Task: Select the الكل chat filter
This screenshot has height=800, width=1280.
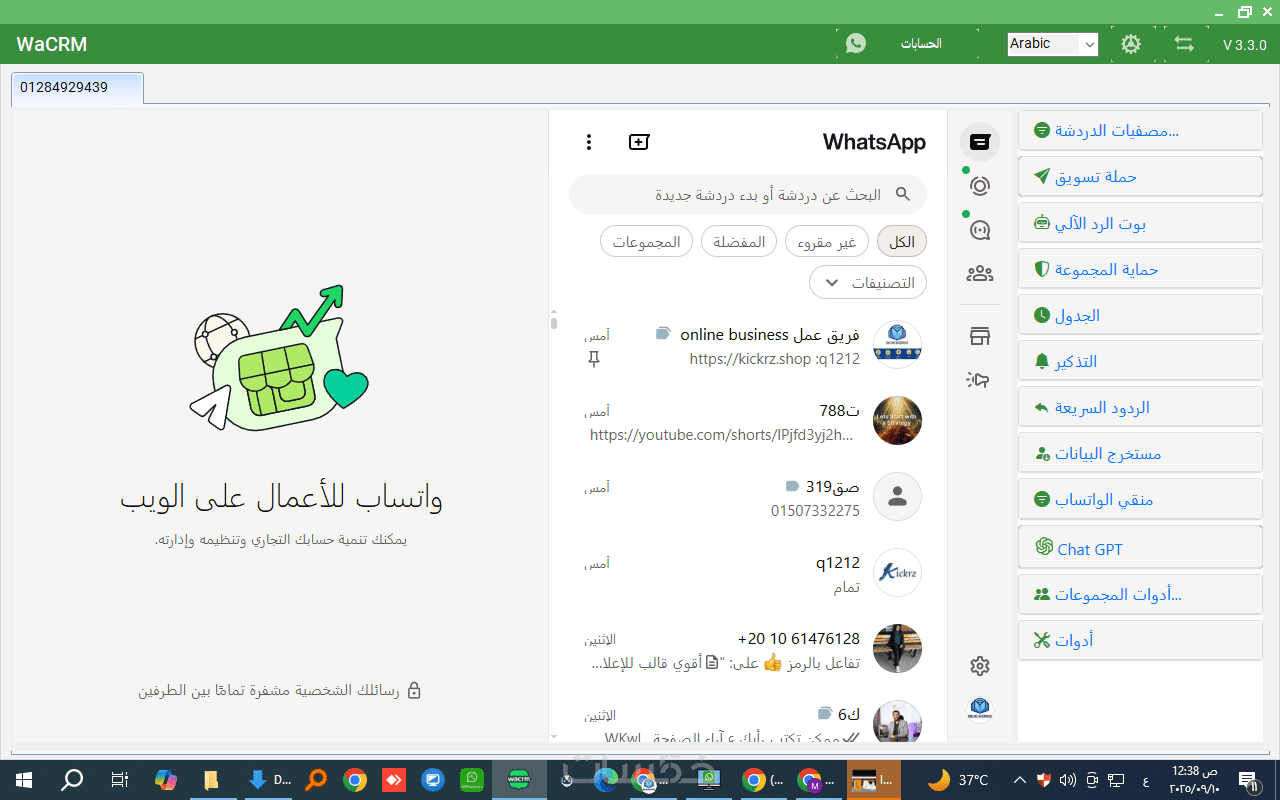Action: tap(902, 242)
